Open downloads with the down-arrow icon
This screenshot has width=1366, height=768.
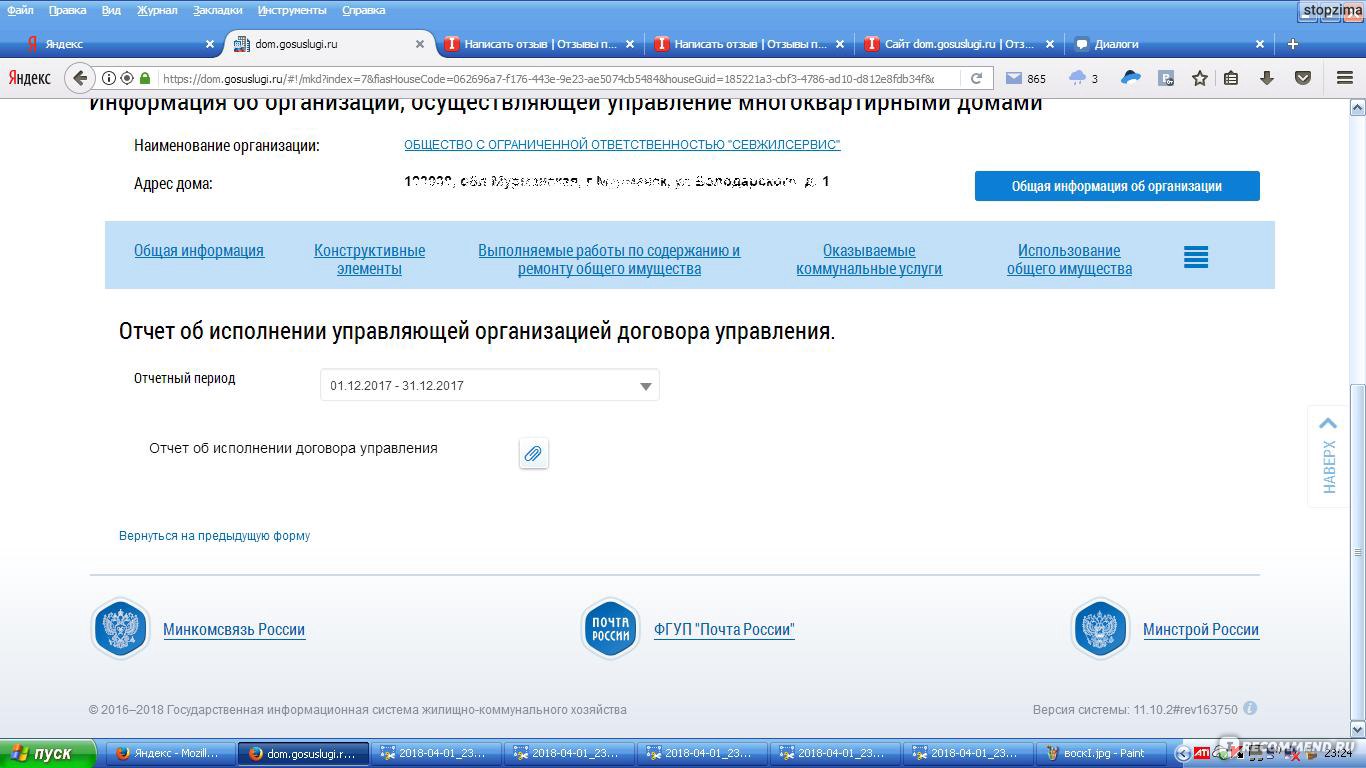tap(1267, 78)
